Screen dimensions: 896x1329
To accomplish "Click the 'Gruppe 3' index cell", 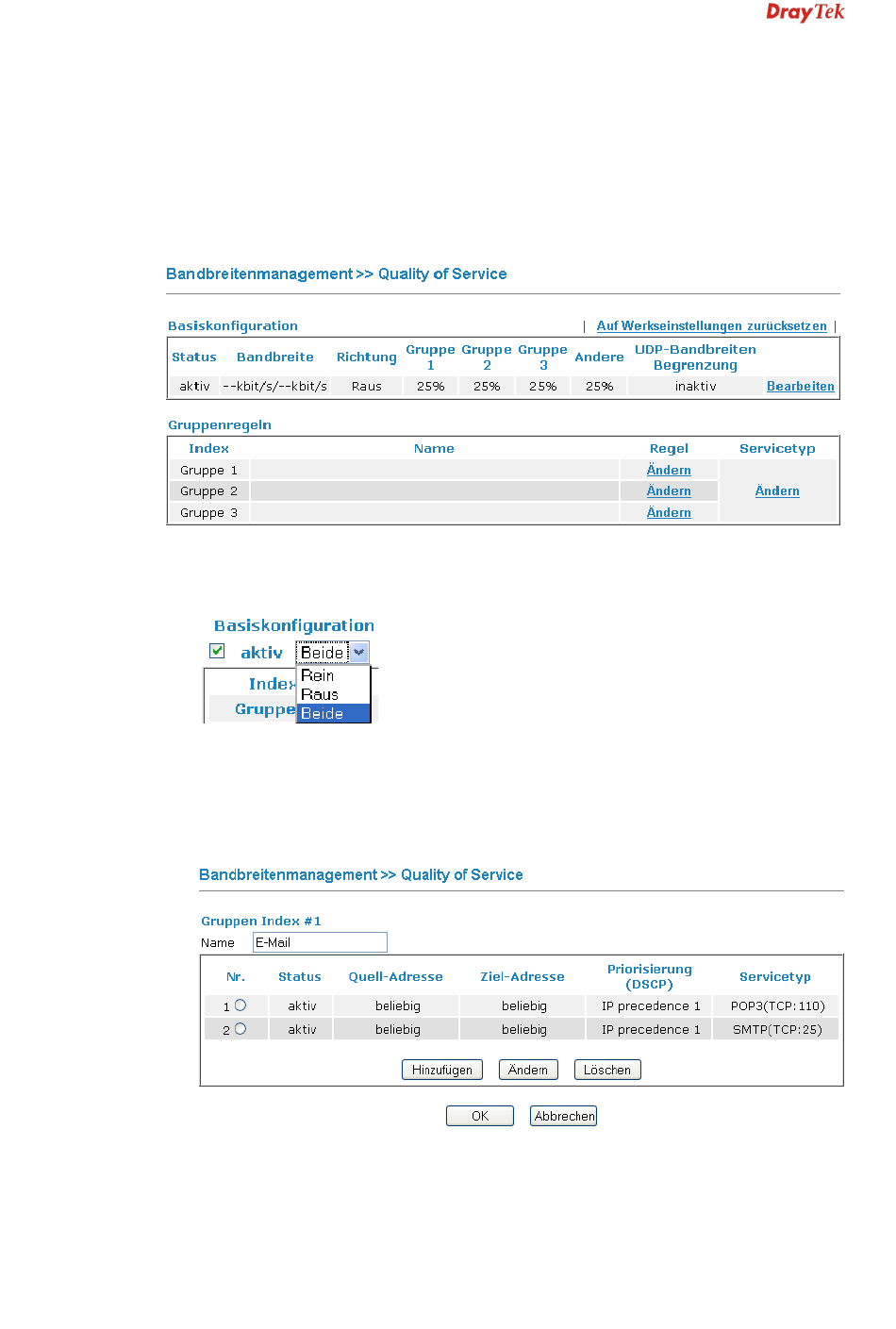I will coord(209,513).
